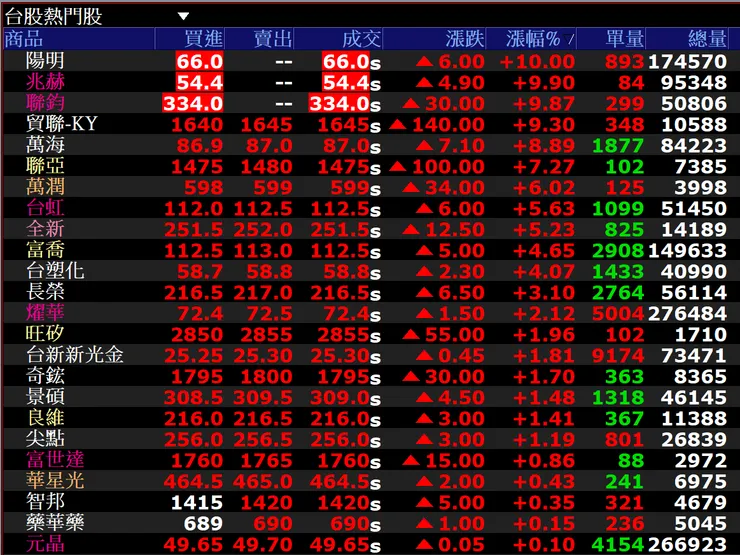This screenshot has width=740, height=555.
Task: Select the 藥華藥 stock name
Action: click(x=55, y=523)
